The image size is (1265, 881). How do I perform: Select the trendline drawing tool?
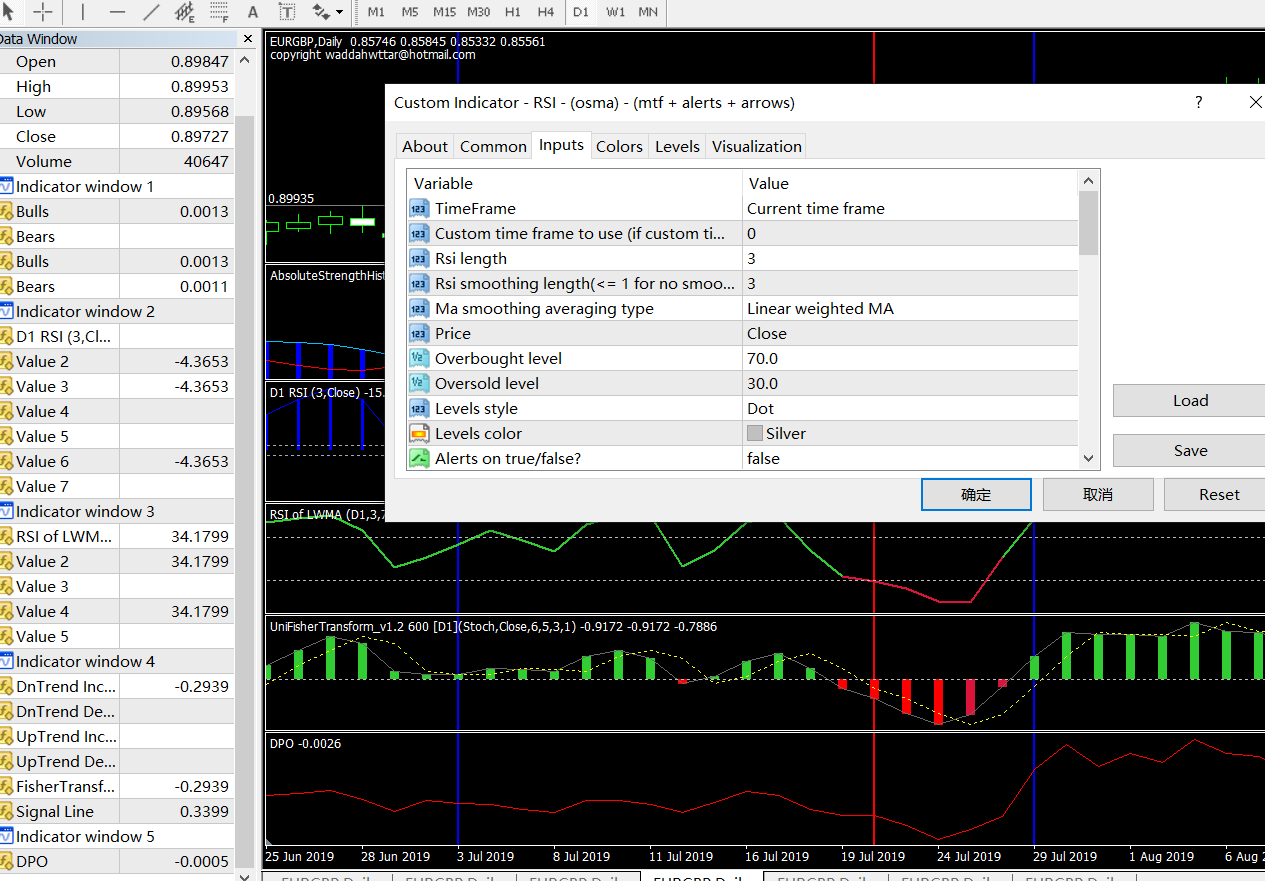[151, 12]
